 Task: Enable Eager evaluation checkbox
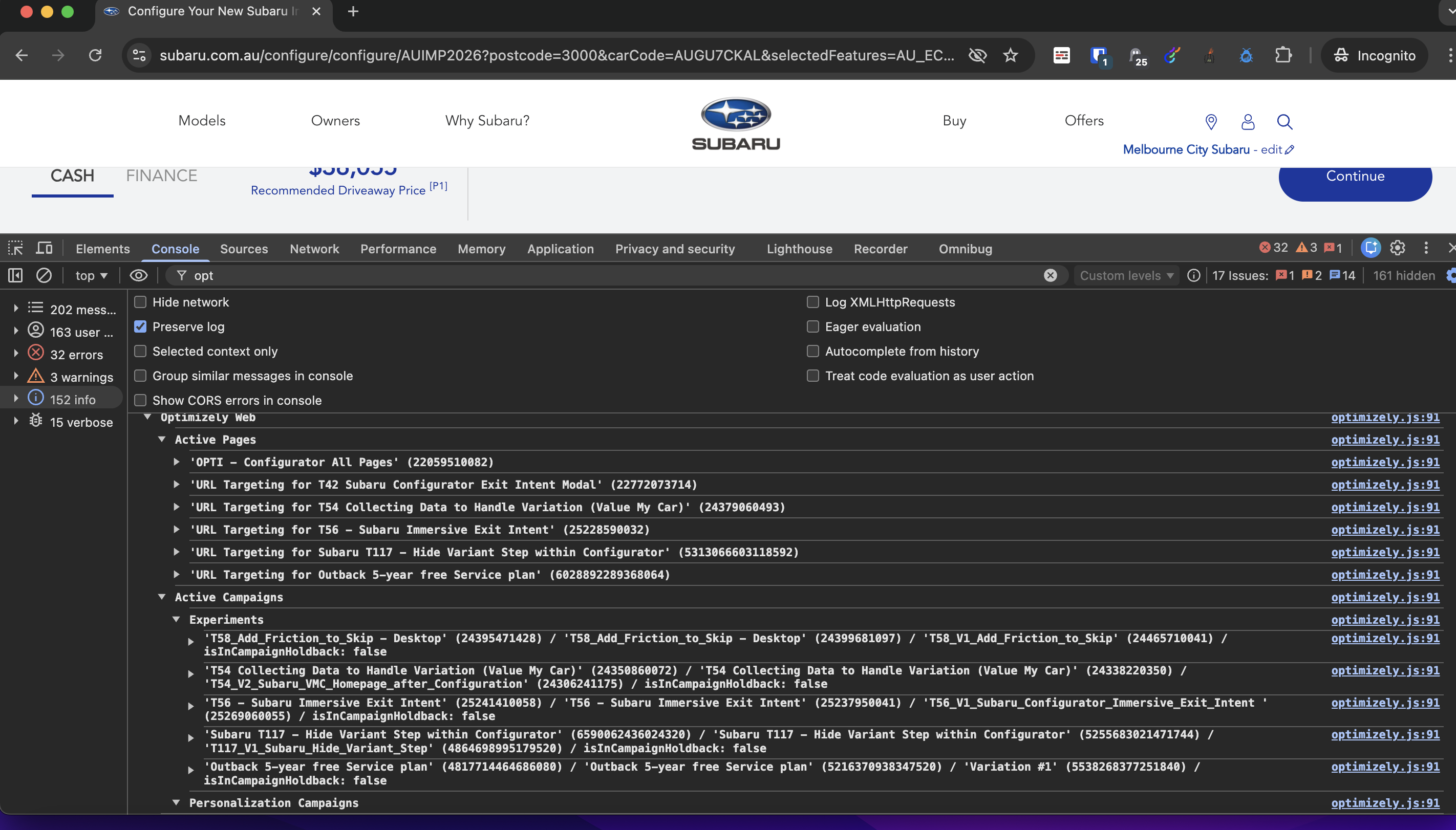[812, 326]
